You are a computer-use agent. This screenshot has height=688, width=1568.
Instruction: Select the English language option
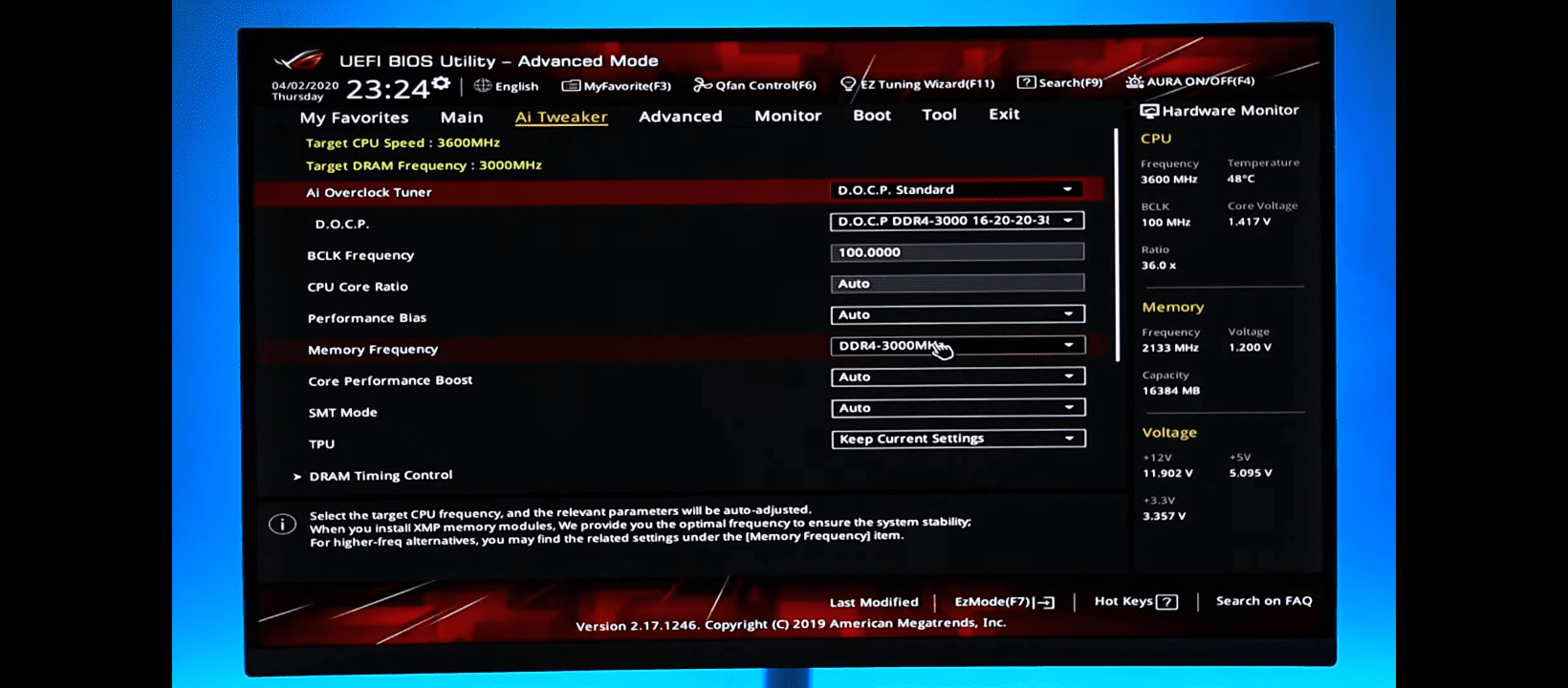pos(516,86)
